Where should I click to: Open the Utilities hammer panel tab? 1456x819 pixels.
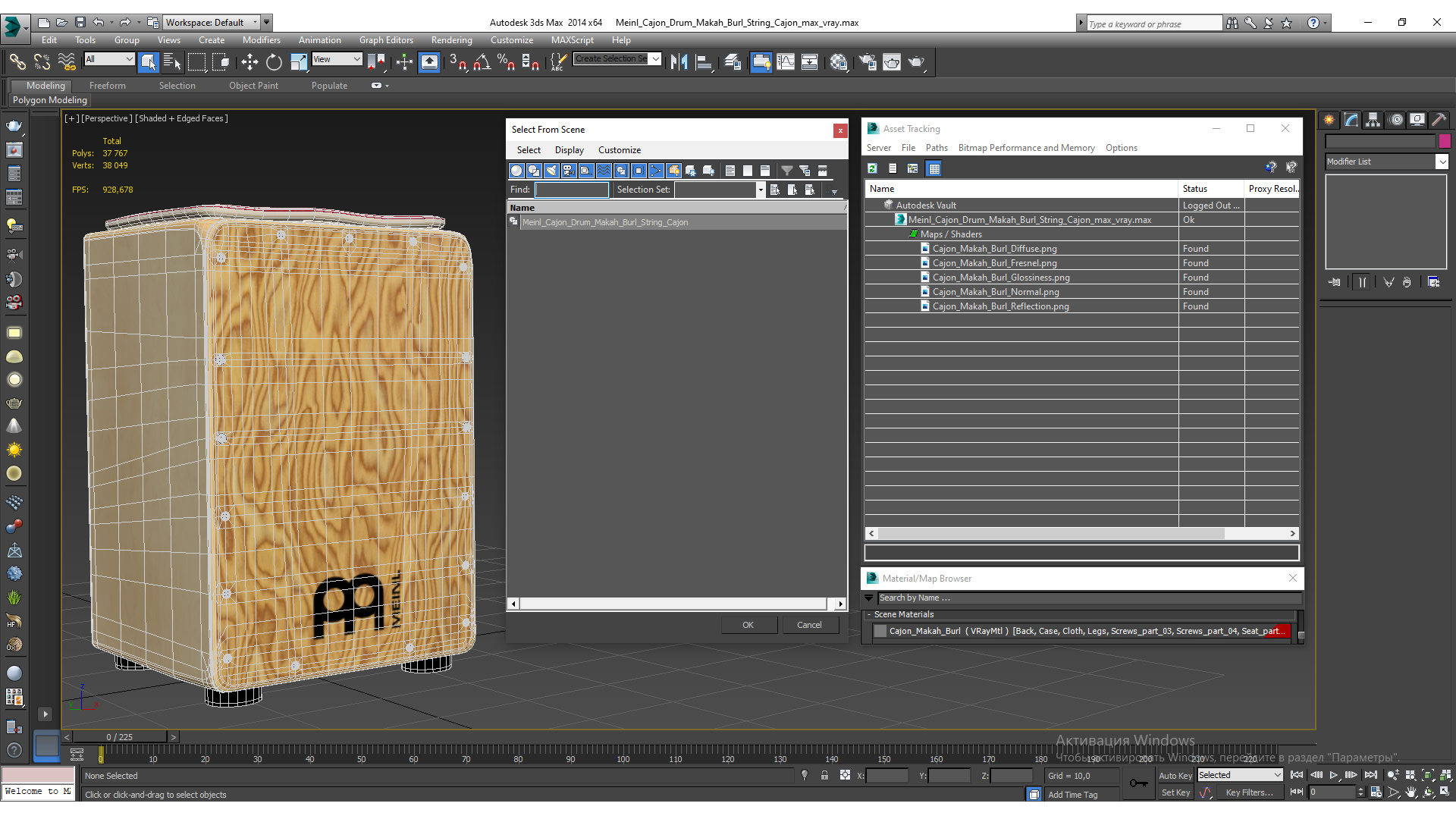point(1439,120)
